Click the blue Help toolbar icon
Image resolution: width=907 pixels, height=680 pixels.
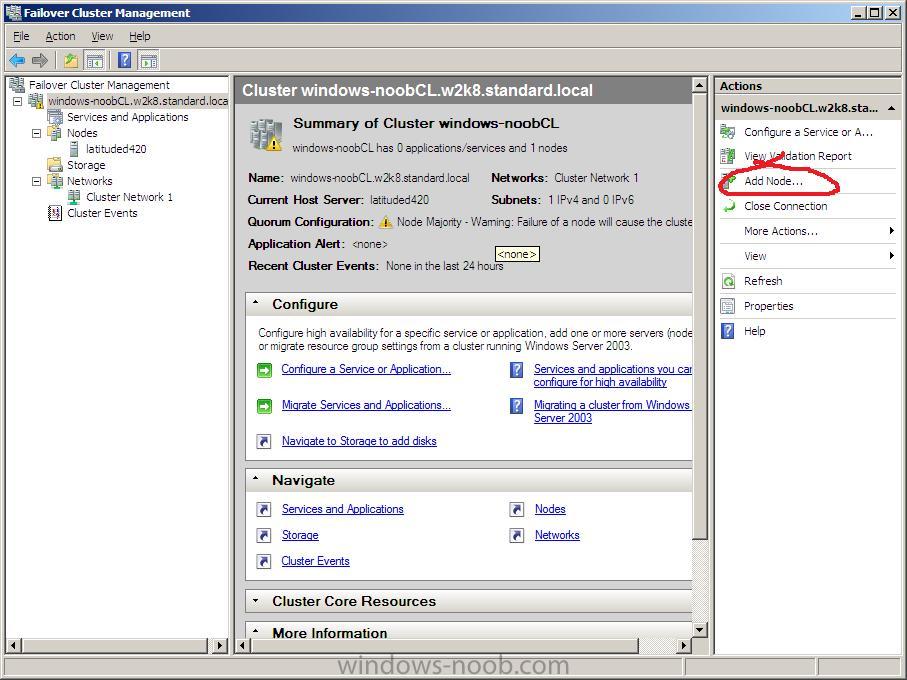coord(124,60)
